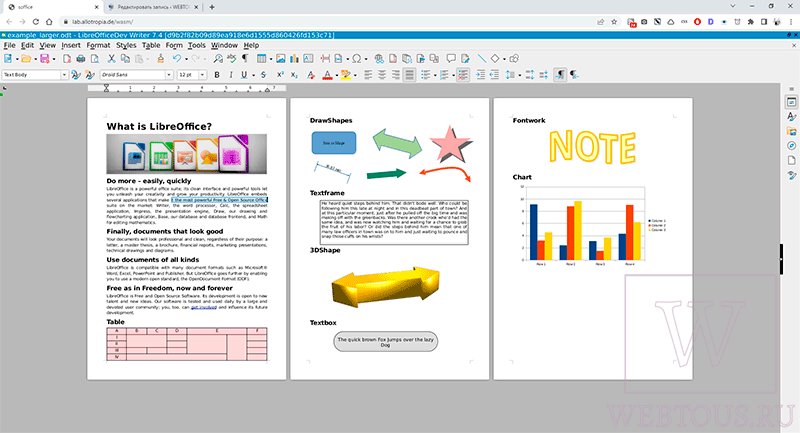Open the Font Color dropdown arrow
The height and width of the screenshot is (433, 800).
pos(337,75)
